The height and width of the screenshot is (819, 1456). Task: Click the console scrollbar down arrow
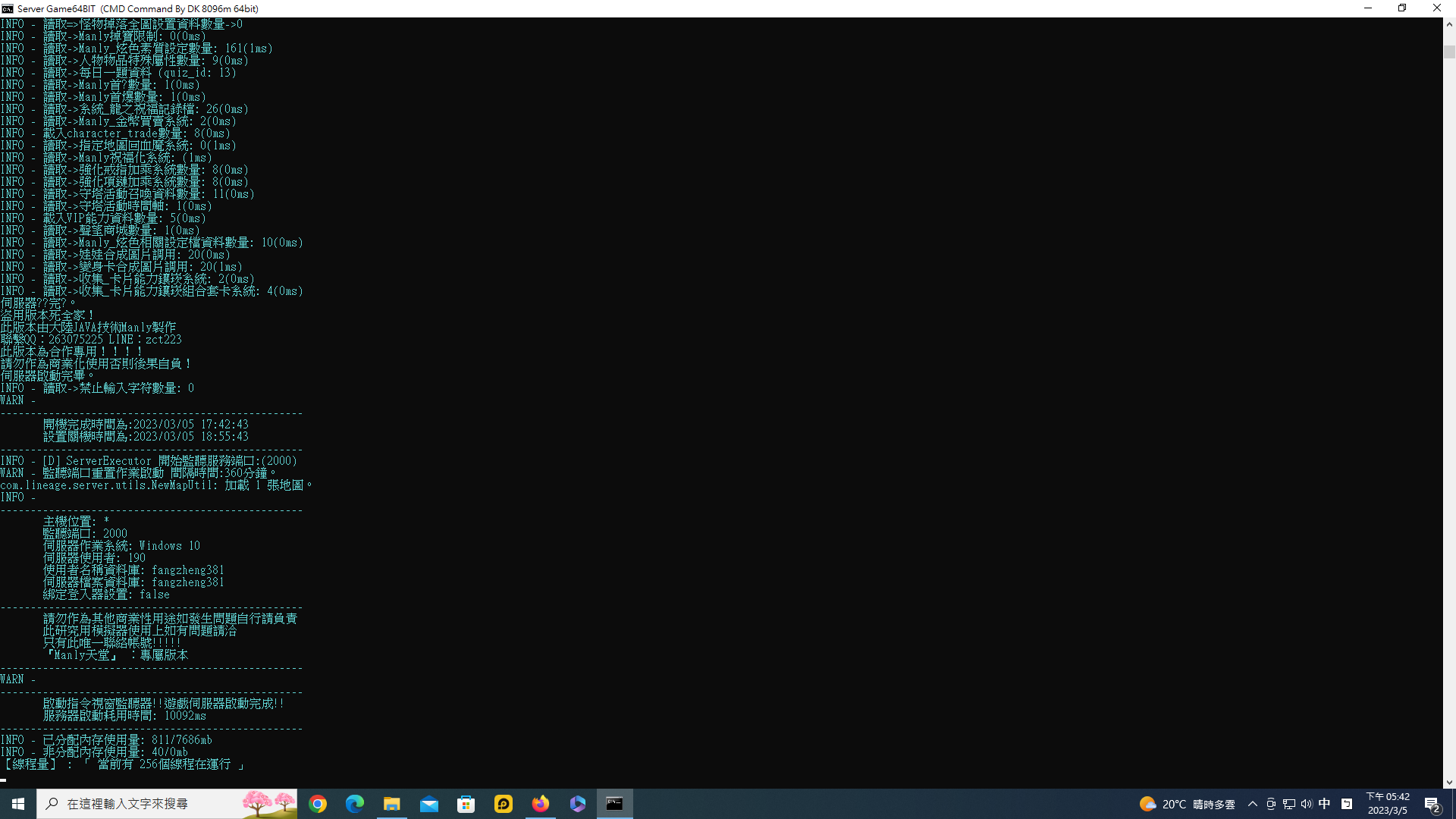tap(1449, 782)
